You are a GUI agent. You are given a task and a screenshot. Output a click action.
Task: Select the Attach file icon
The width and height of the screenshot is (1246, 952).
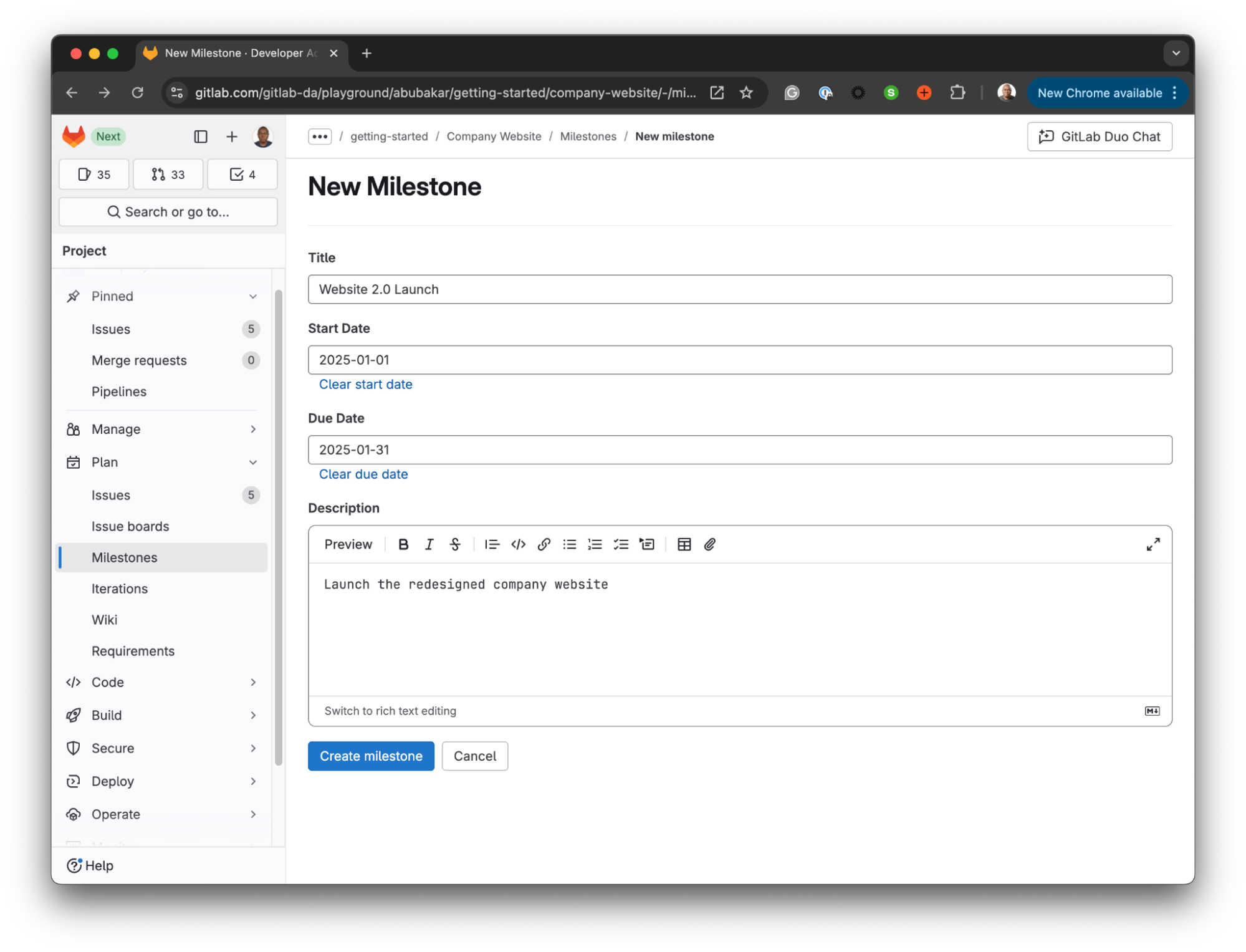tap(710, 544)
